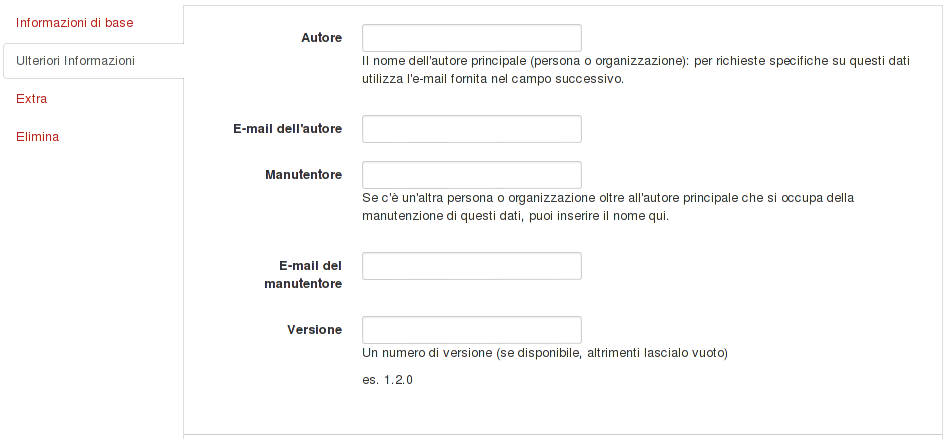
Task: Click the help line starting 'utilizza l'e-mail fornita'
Action: tap(492, 80)
